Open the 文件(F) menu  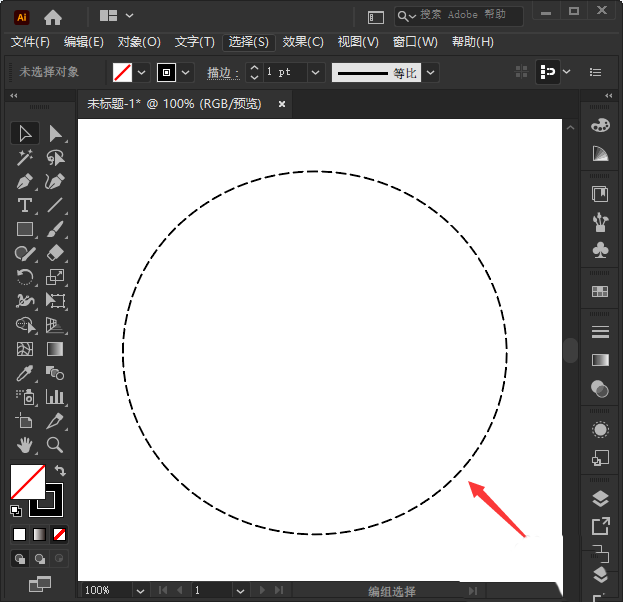tap(30, 42)
